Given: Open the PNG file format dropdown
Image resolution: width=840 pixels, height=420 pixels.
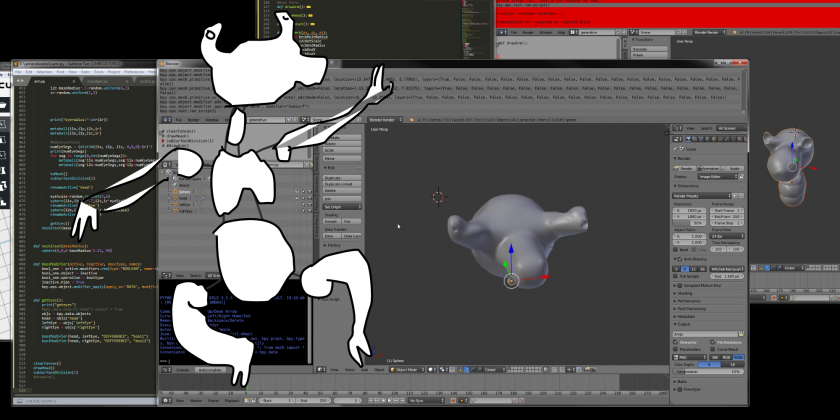Looking at the screenshot, I should pyautogui.click(x=689, y=357).
